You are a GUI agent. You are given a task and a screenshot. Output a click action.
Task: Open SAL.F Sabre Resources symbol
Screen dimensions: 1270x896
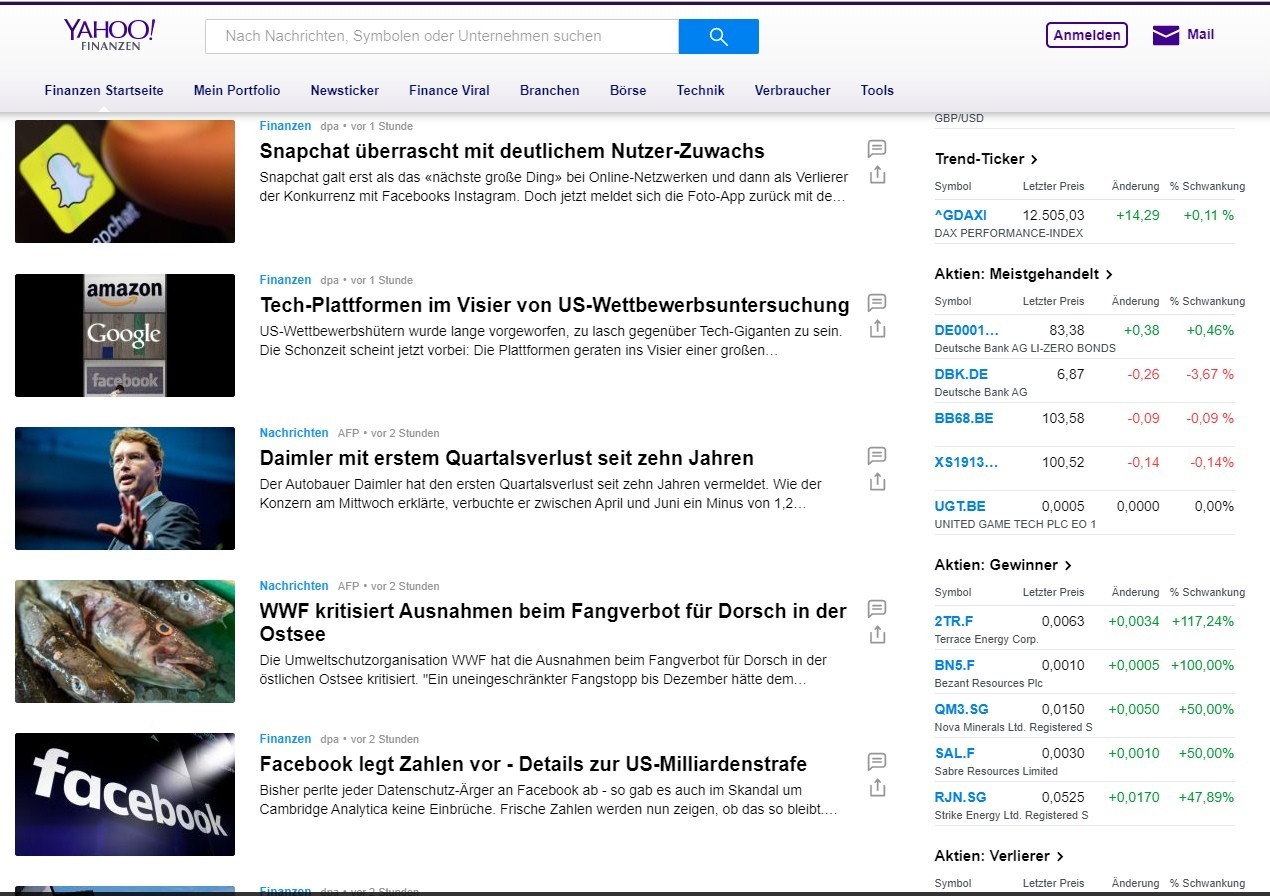[x=955, y=753]
